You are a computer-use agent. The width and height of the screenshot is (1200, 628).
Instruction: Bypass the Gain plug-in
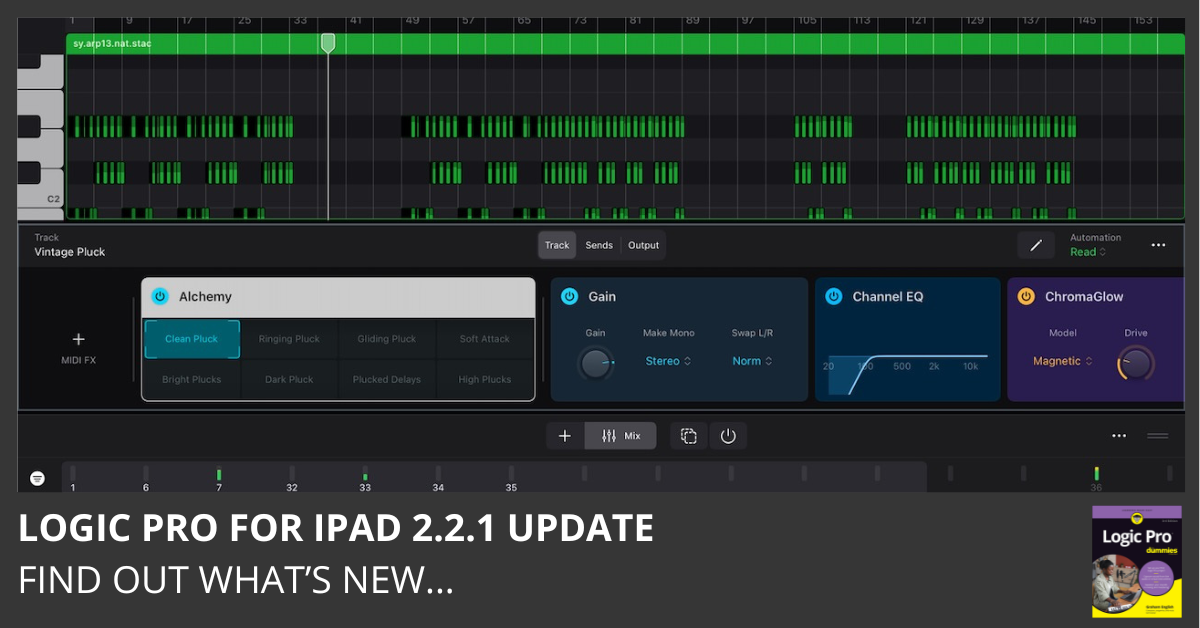coord(569,297)
